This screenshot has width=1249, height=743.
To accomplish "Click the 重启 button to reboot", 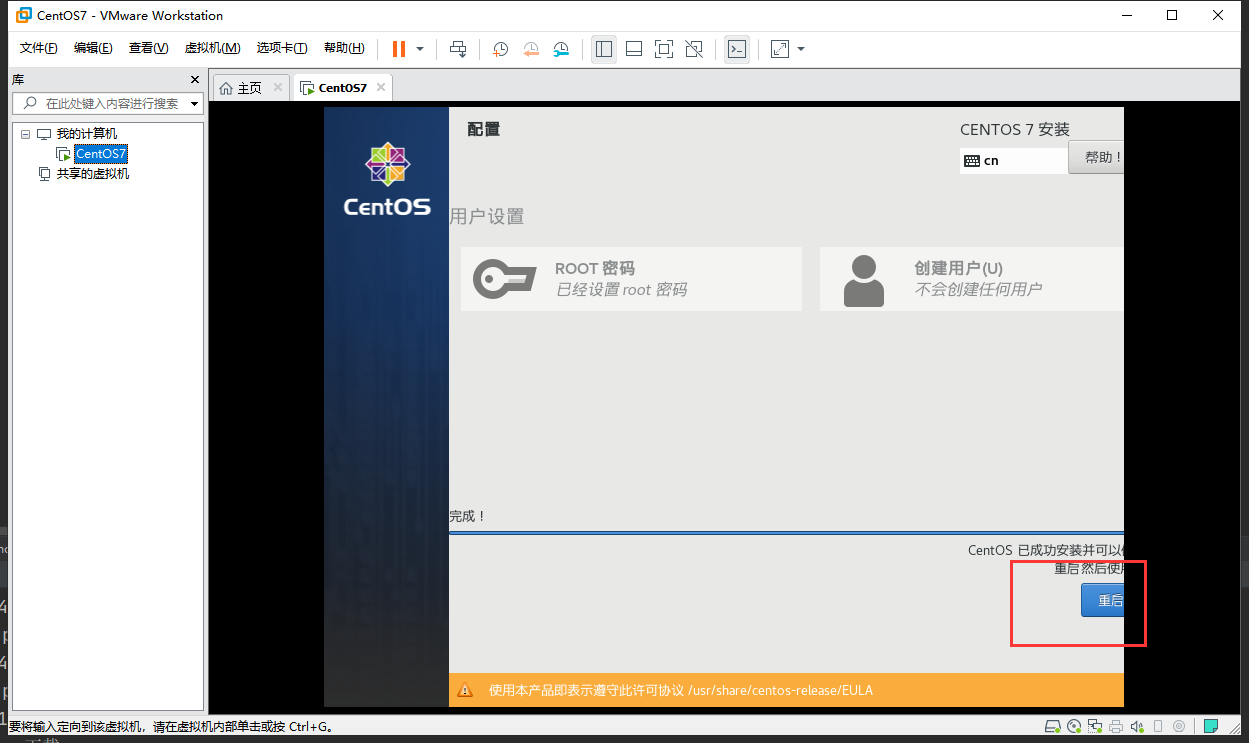I will tap(1103, 600).
